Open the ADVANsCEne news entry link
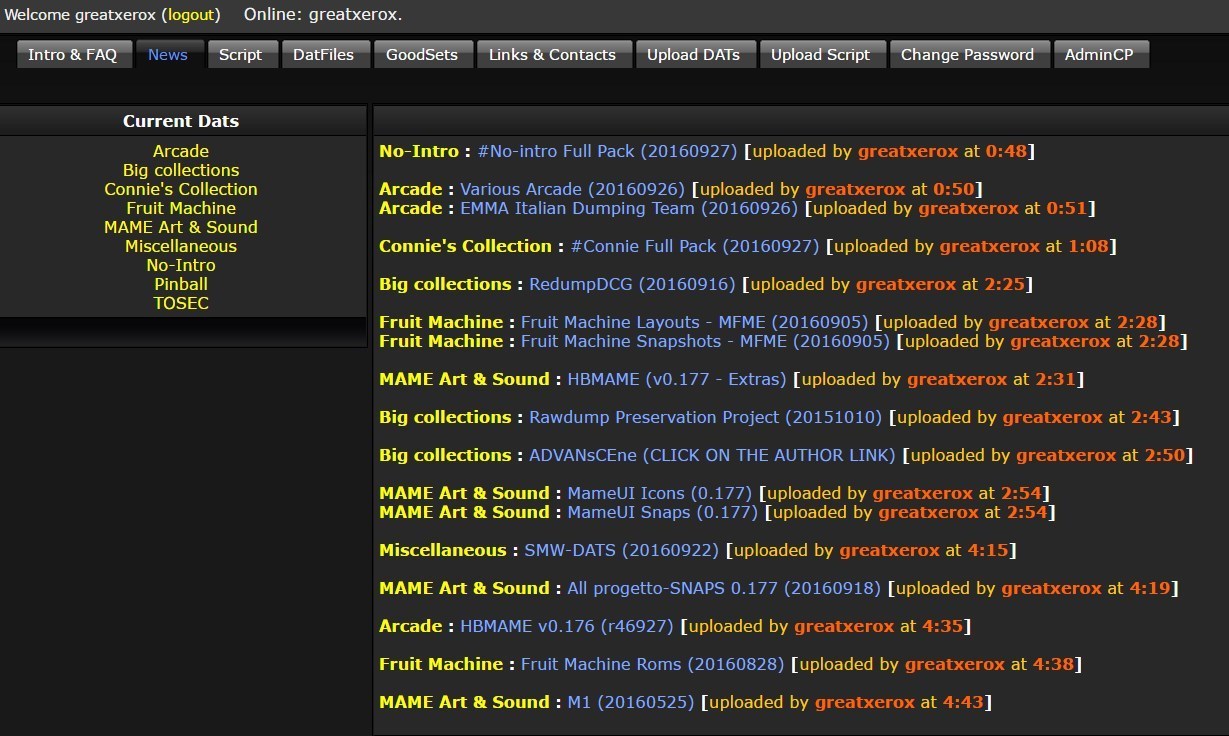 coord(712,455)
